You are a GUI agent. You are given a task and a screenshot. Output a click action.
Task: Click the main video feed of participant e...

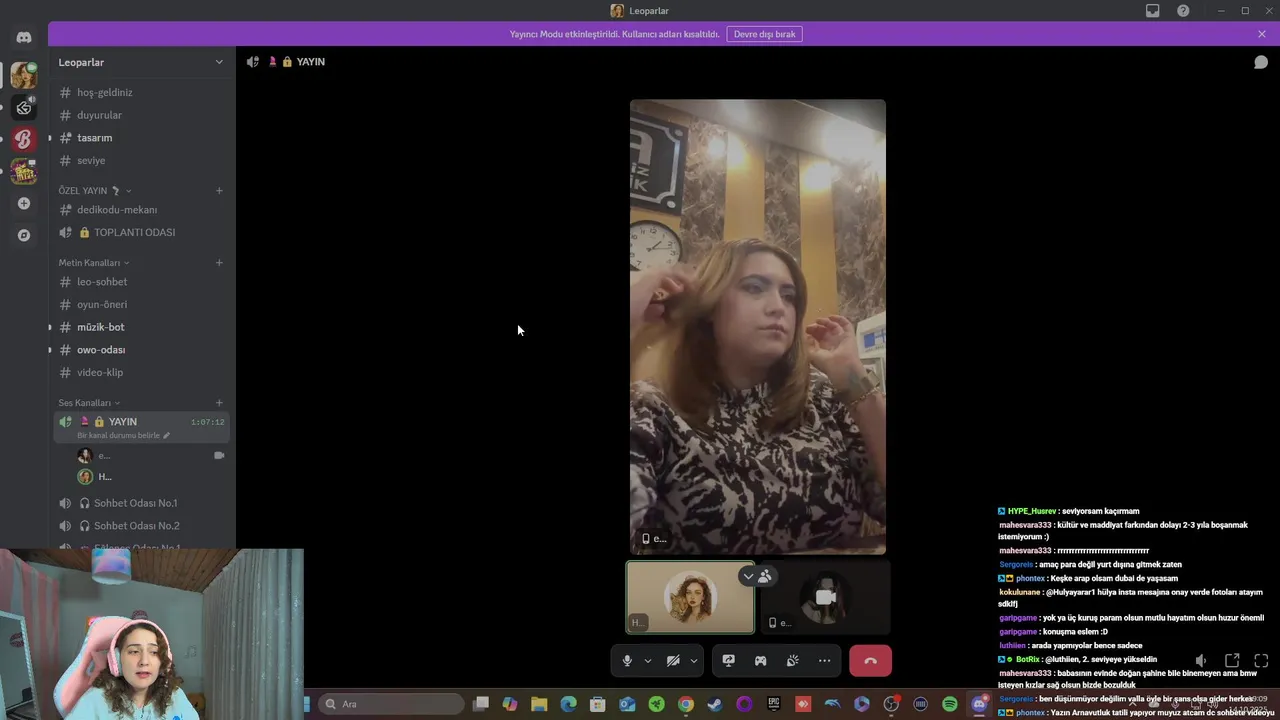click(x=758, y=327)
